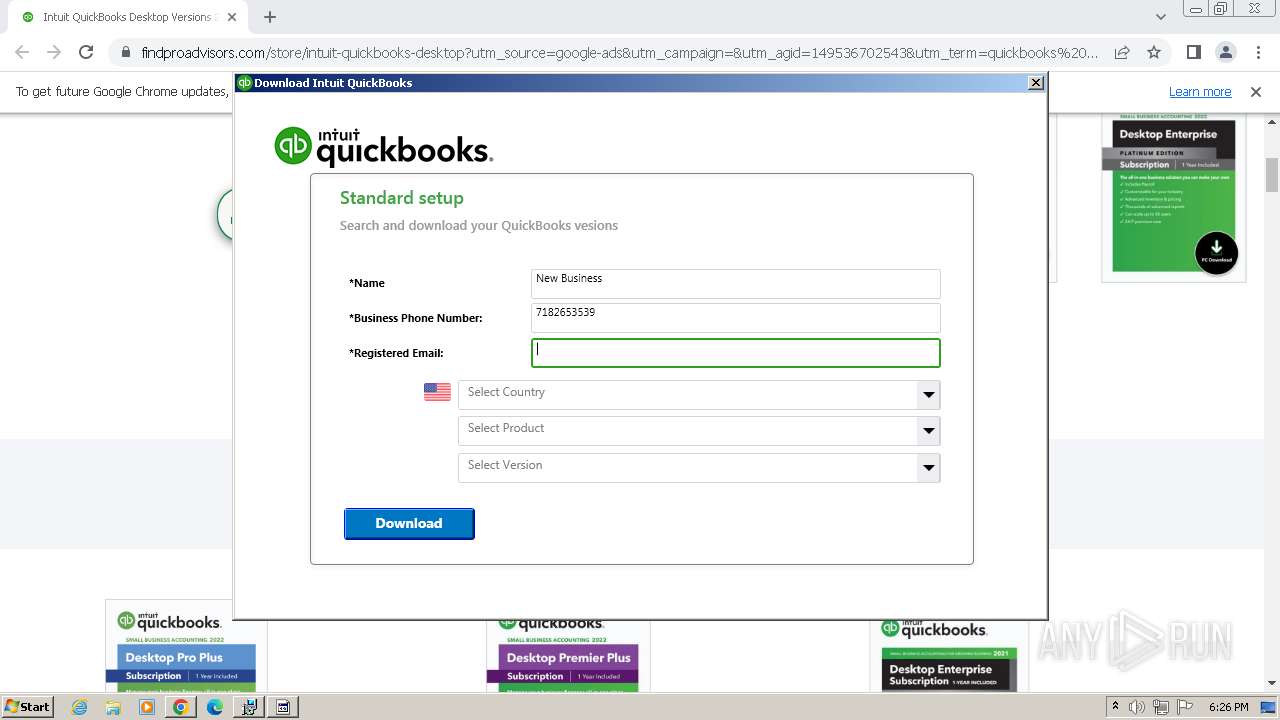The height and width of the screenshot is (720, 1280).
Task: Dismiss the Chrome update notification bar
Action: [1256, 92]
